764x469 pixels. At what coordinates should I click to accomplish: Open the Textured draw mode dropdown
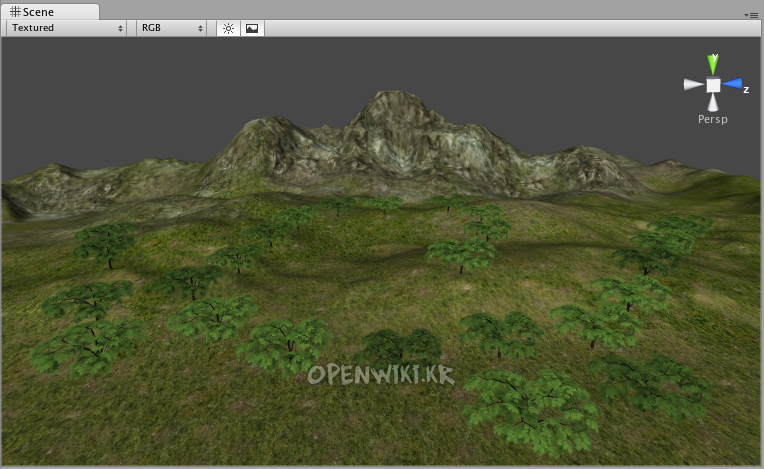[x=67, y=28]
